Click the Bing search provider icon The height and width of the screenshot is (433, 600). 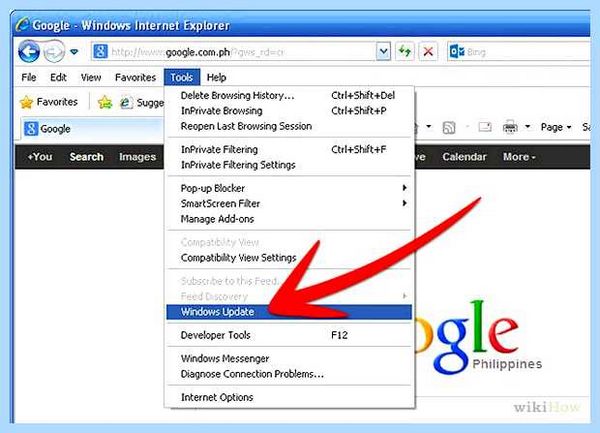(x=457, y=51)
